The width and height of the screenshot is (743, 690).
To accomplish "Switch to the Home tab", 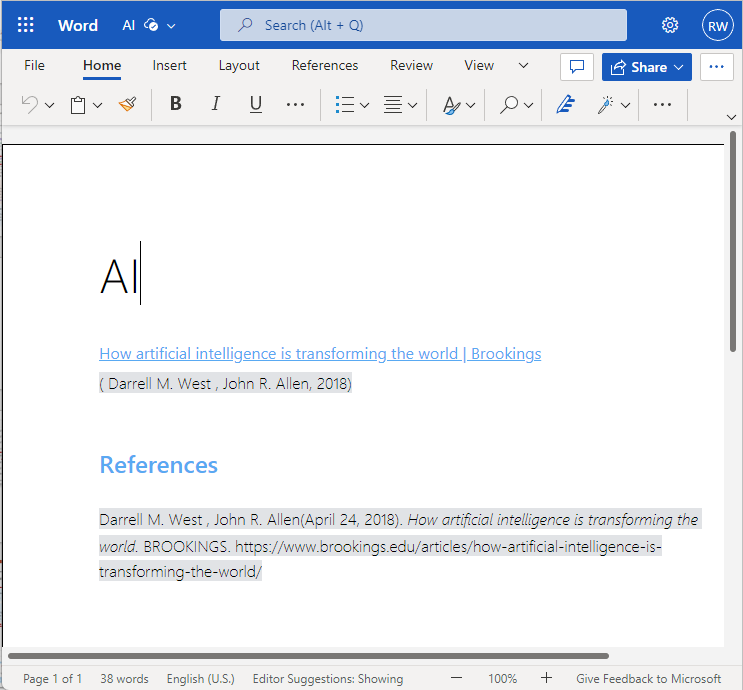I will pos(102,65).
